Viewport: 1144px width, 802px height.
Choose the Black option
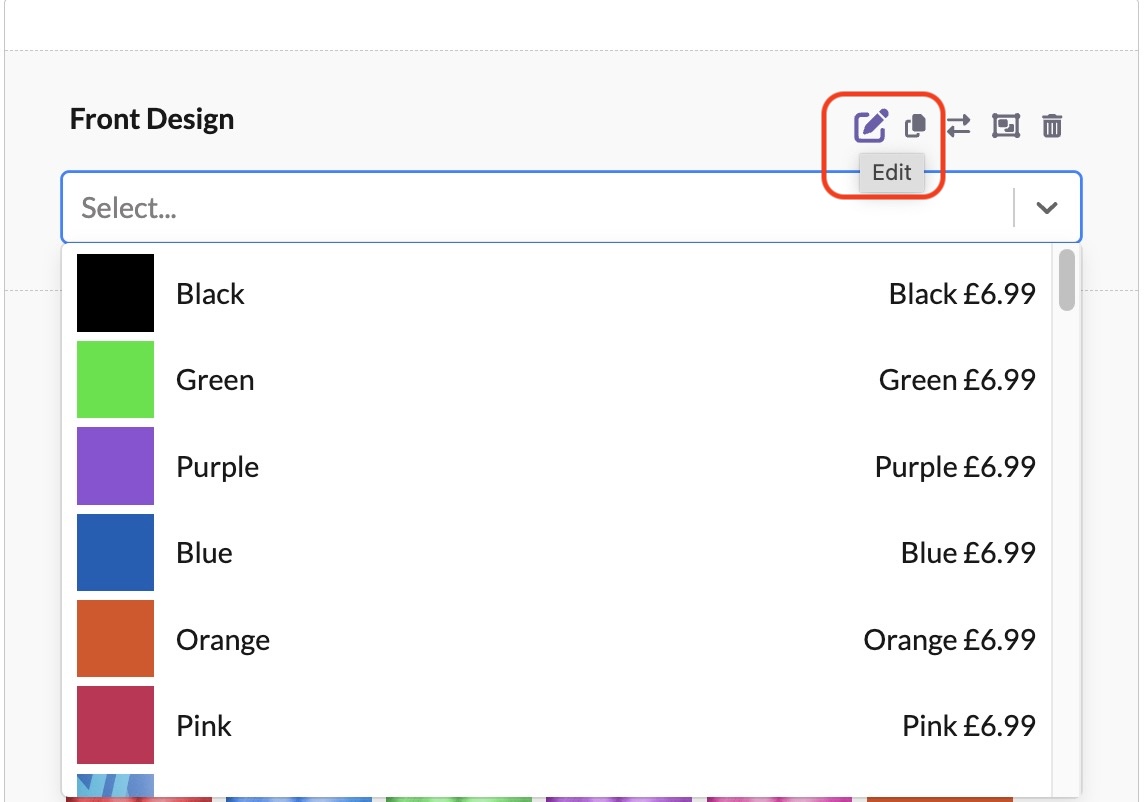pos(210,294)
